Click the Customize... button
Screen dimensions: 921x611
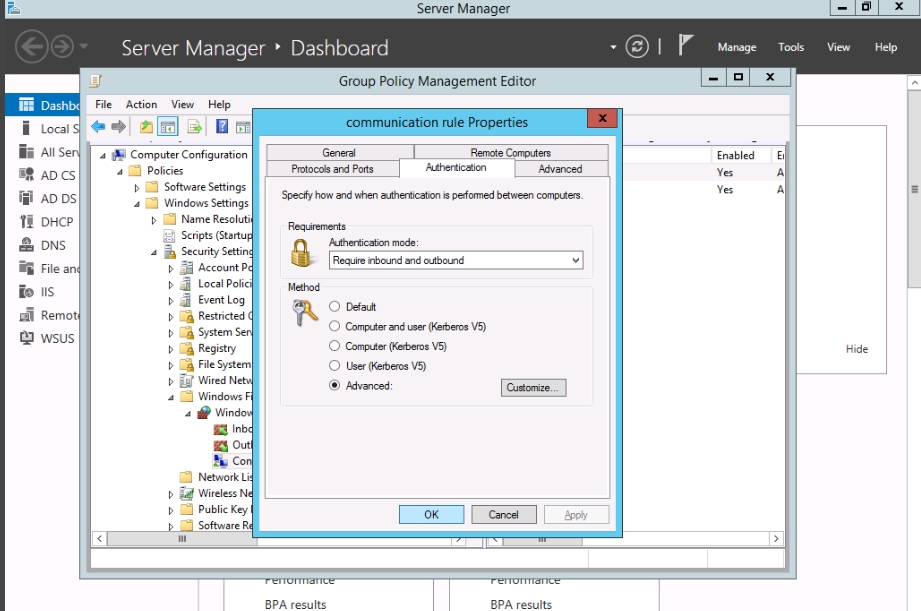tap(533, 388)
